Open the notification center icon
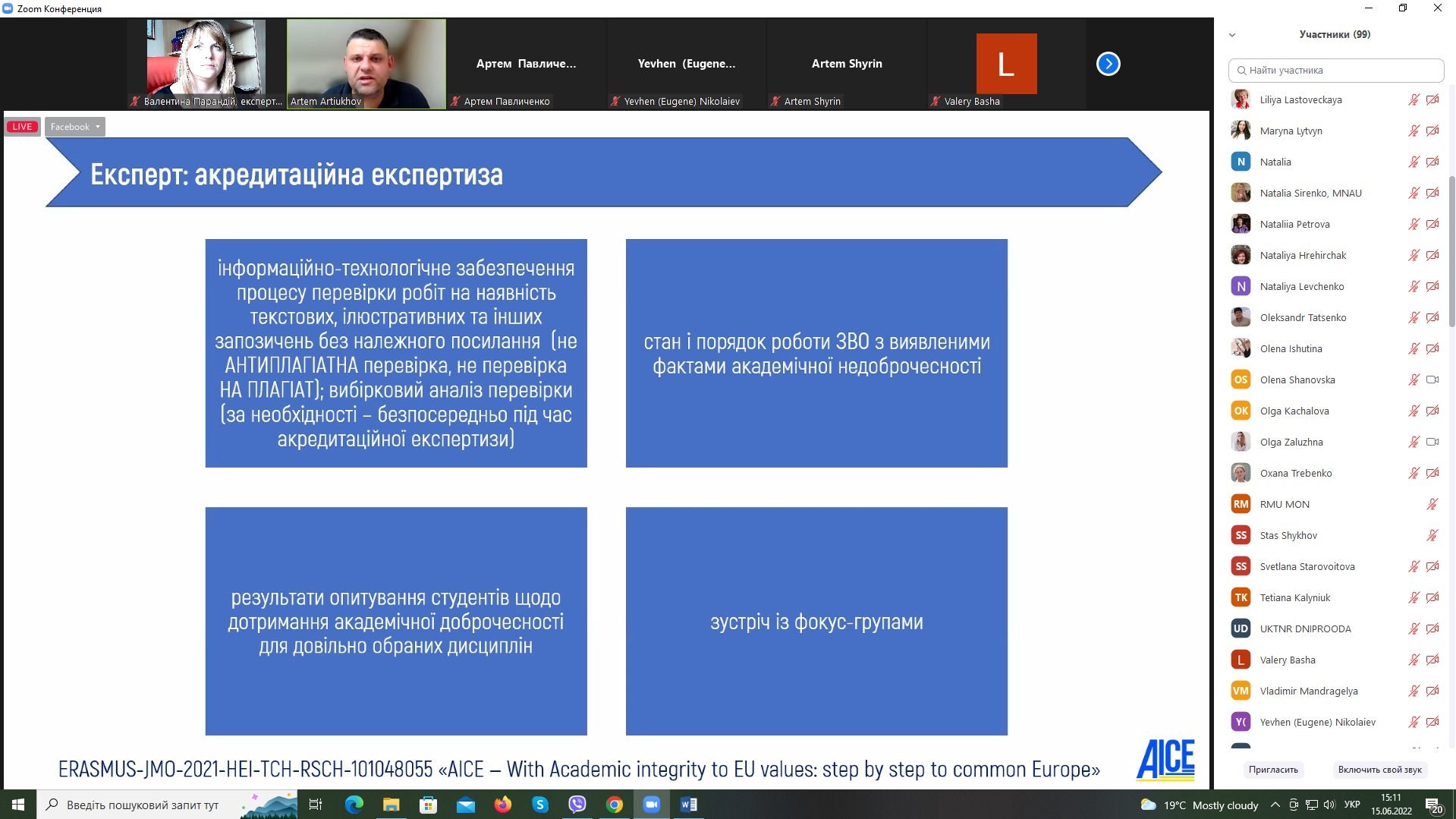The width and height of the screenshot is (1456, 819). tap(1433, 805)
